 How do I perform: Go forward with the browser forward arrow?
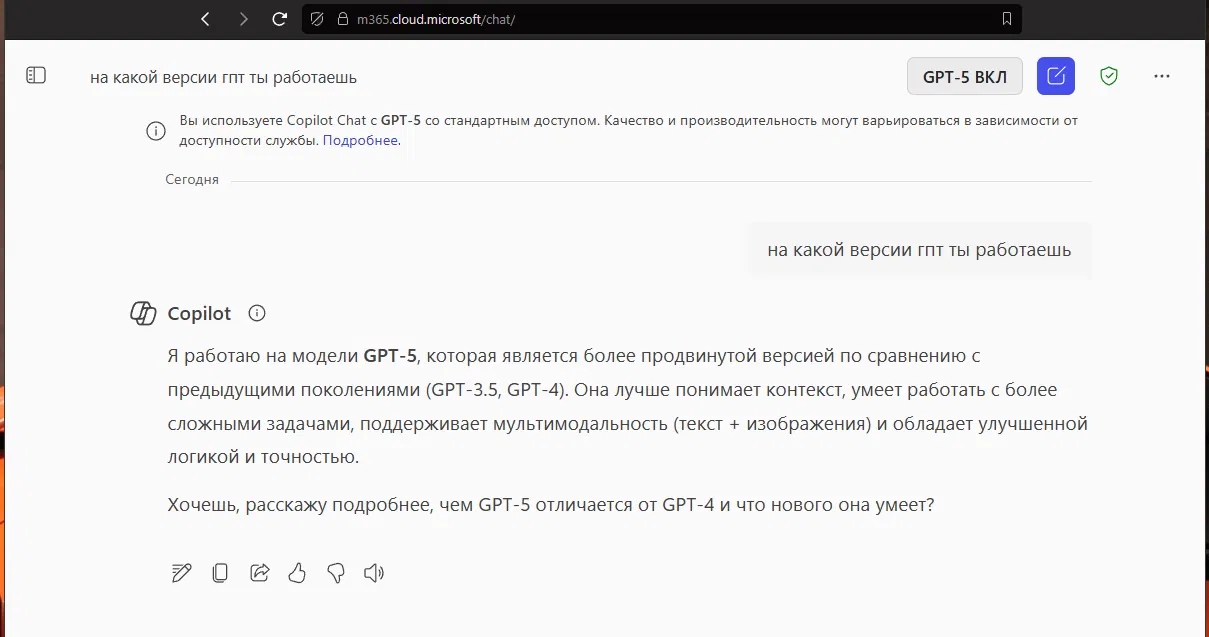point(244,18)
